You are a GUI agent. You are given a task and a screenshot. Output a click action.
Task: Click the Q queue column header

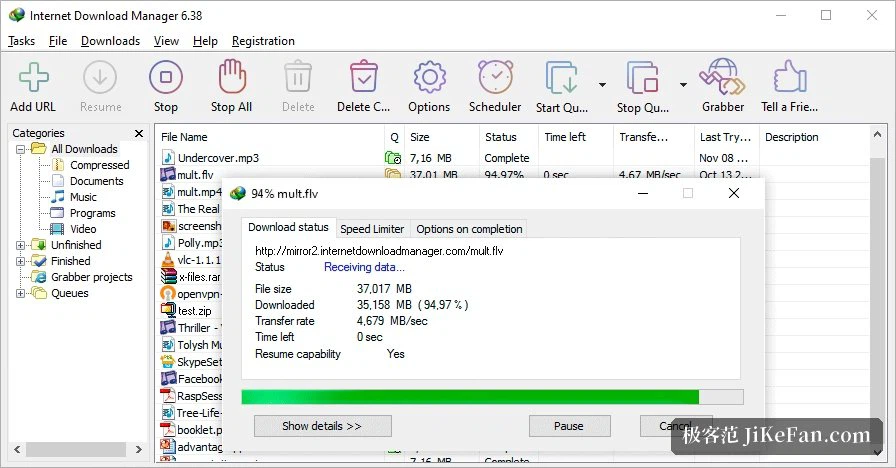tap(394, 137)
